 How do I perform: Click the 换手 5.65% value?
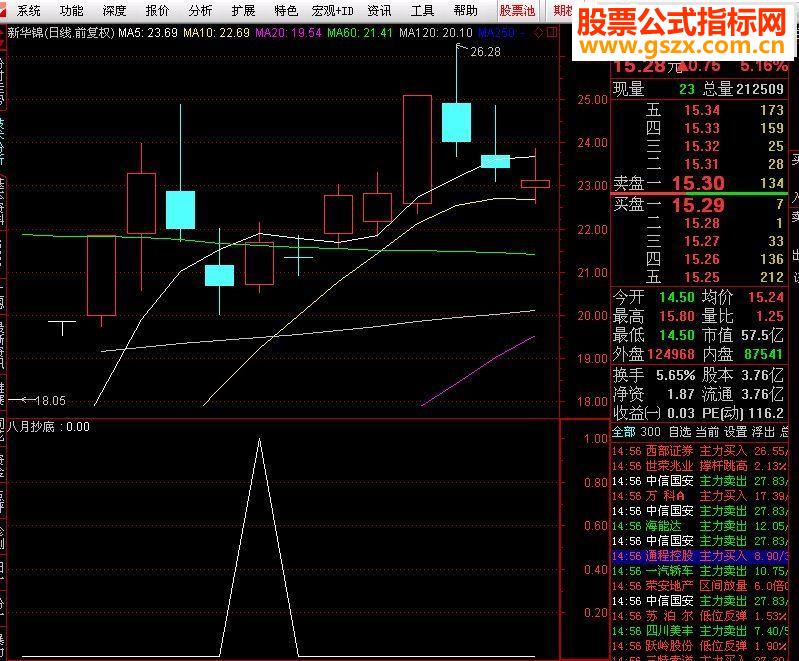(675, 376)
